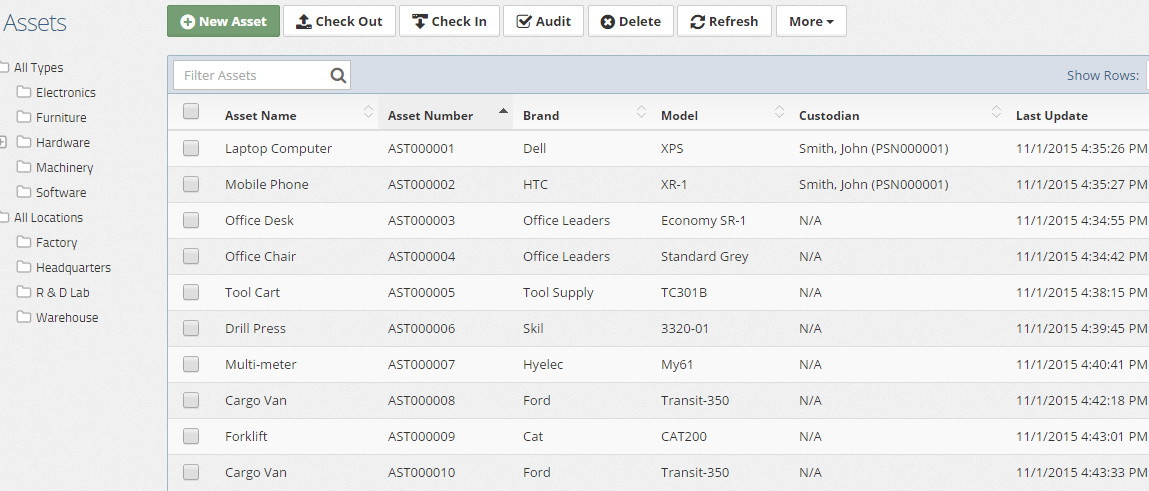The height and width of the screenshot is (491, 1149).
Task: Select the R & D Lab location
Action: (x=62, y=292)
